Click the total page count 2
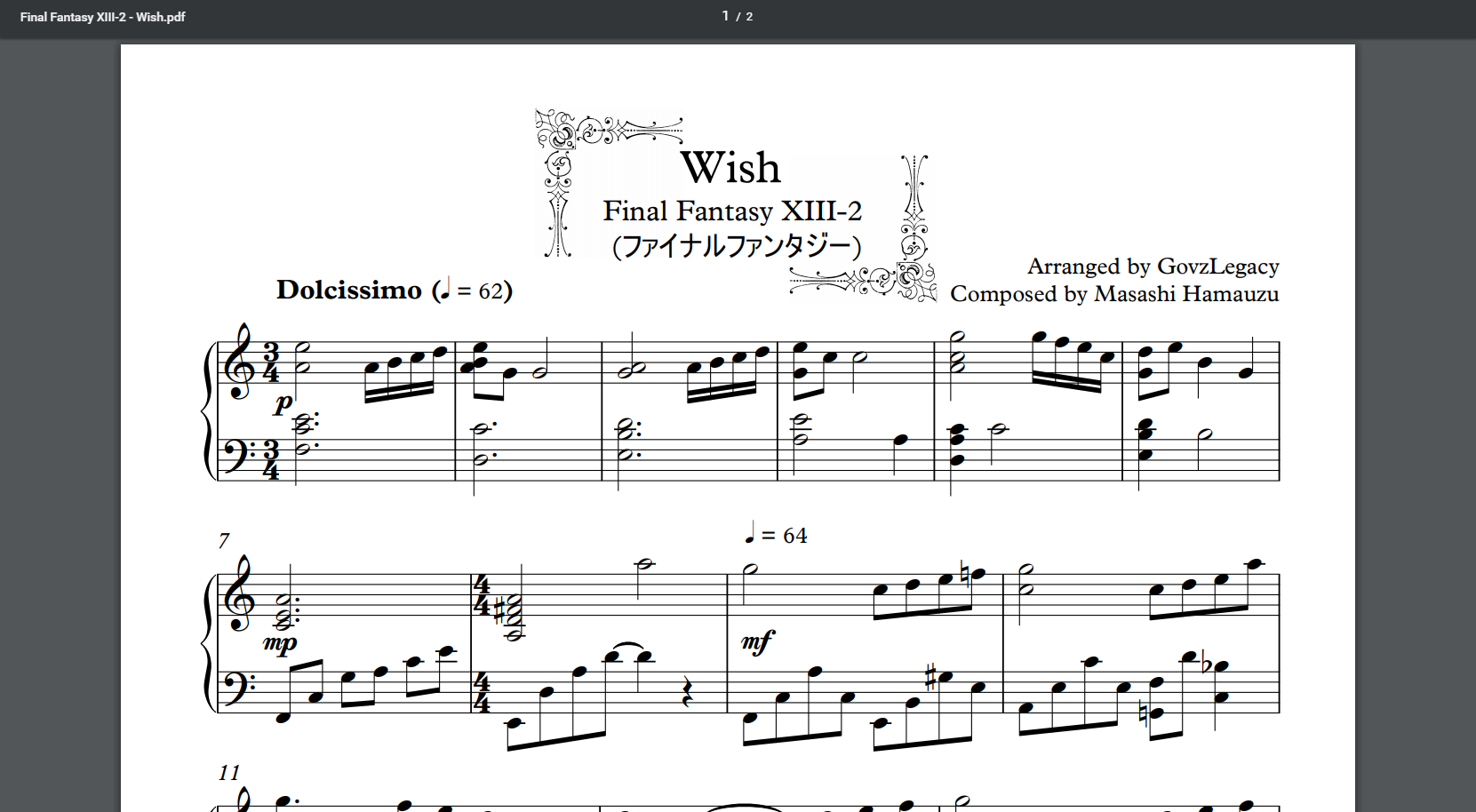1476x812 pixels. pyautogui.click(x=750, y=17)
